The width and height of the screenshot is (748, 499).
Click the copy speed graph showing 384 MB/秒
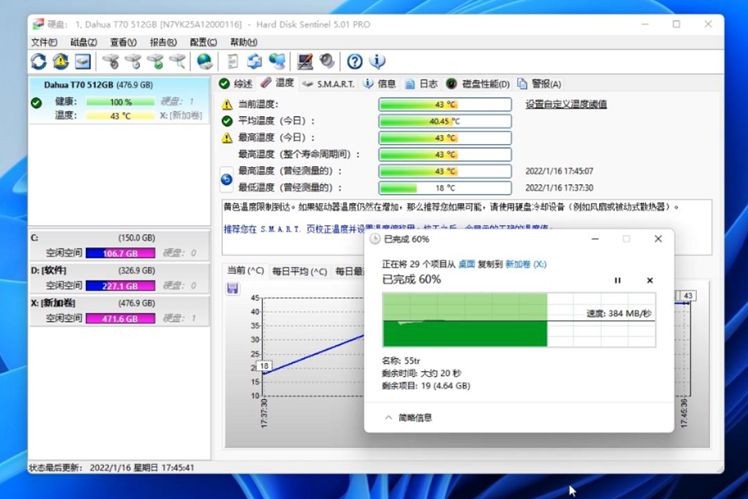point(519,320)
